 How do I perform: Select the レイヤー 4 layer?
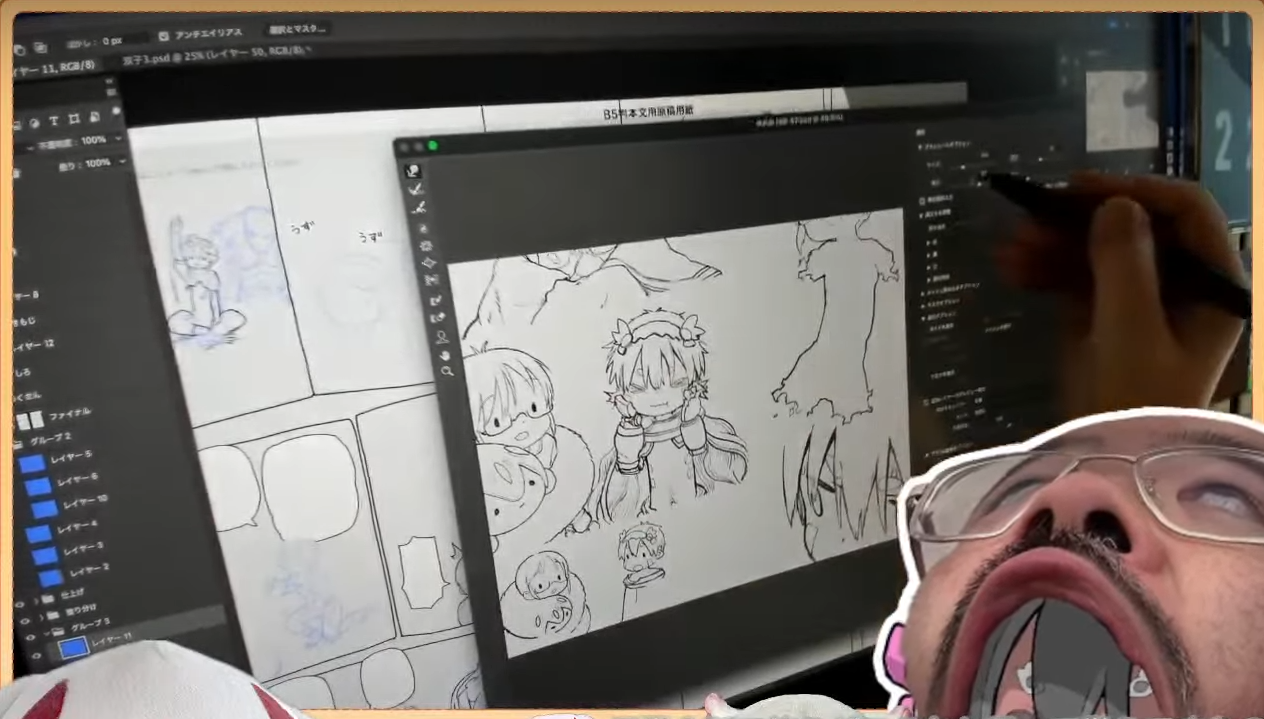pyautogui.click(x=78, y=526)
